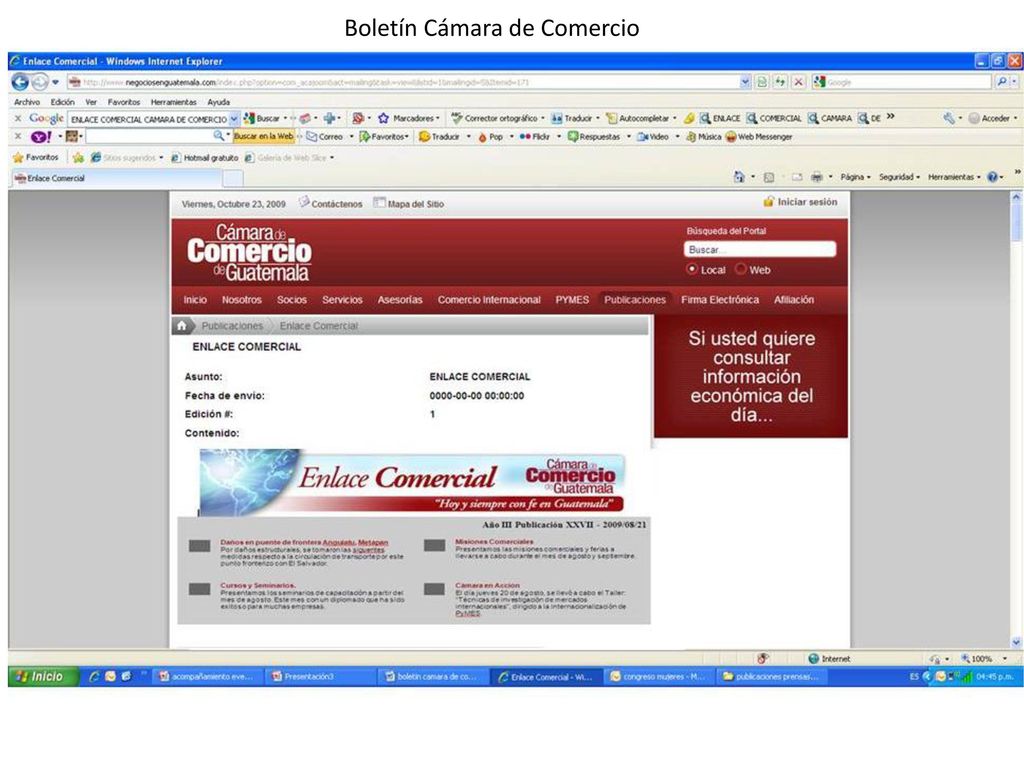Click the Hotmail gratuito favorites link
This screenshot has width=1024, height=768.
click(x=204, y=157)
